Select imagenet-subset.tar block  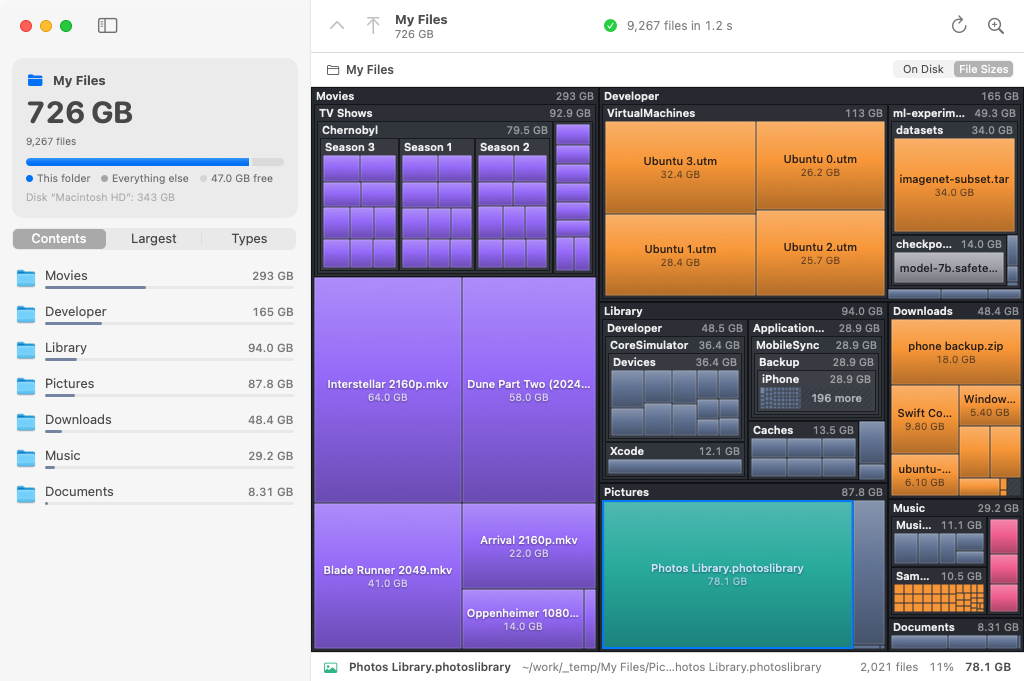(954, 185)
